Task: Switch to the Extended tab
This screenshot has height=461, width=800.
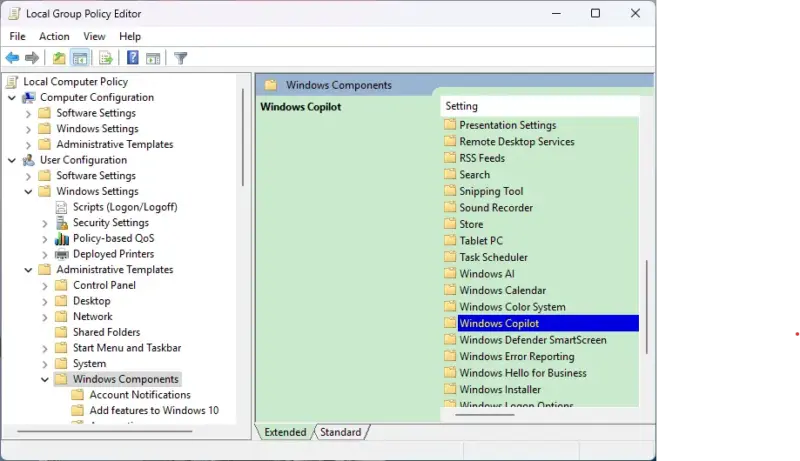Action: (285, 432)
